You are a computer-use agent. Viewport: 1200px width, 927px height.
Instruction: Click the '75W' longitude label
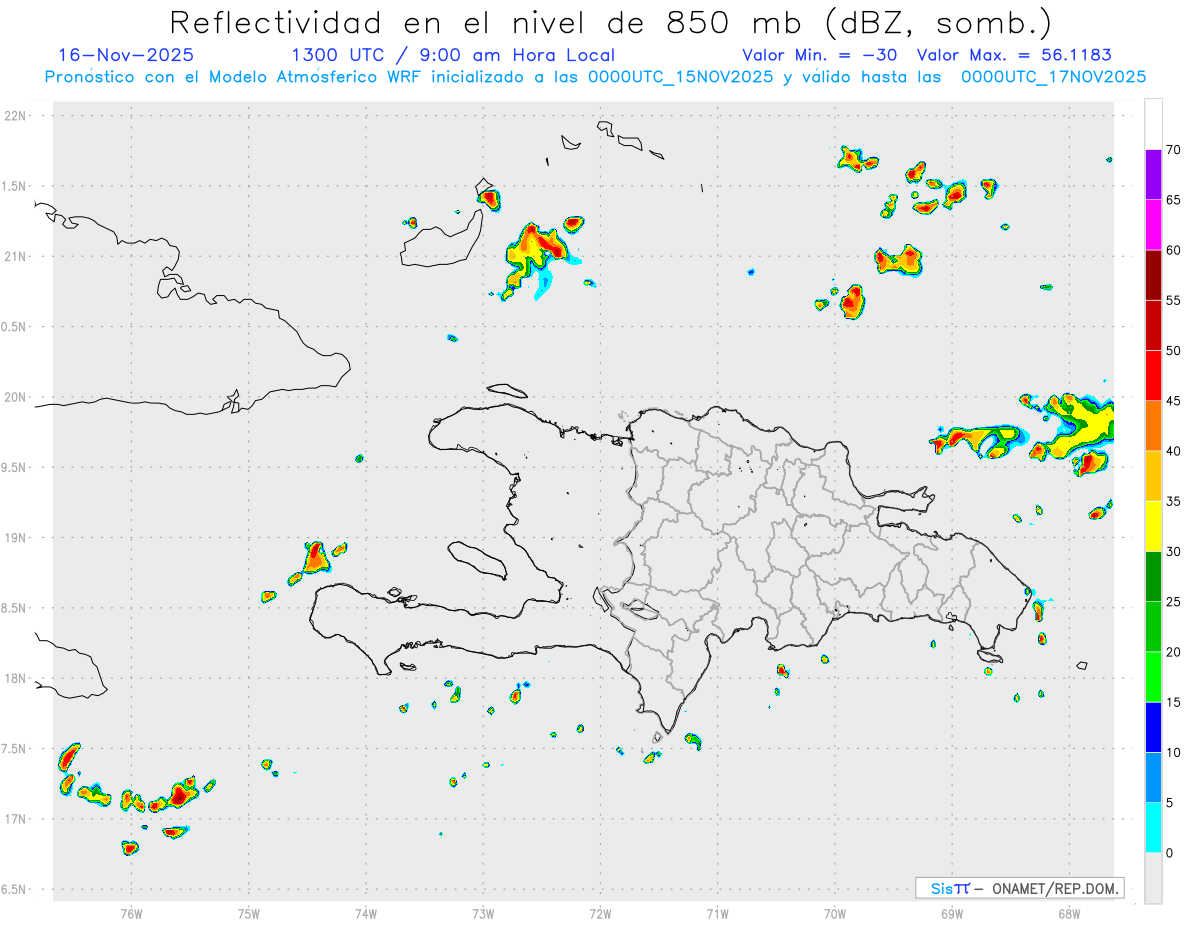click(248, 913)
